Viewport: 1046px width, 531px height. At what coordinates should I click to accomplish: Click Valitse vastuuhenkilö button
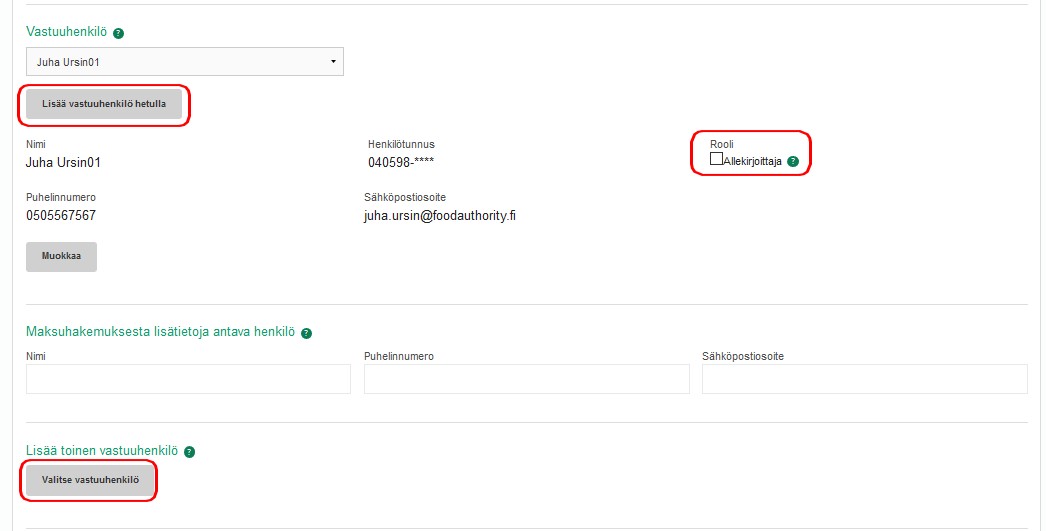[90, 480]
